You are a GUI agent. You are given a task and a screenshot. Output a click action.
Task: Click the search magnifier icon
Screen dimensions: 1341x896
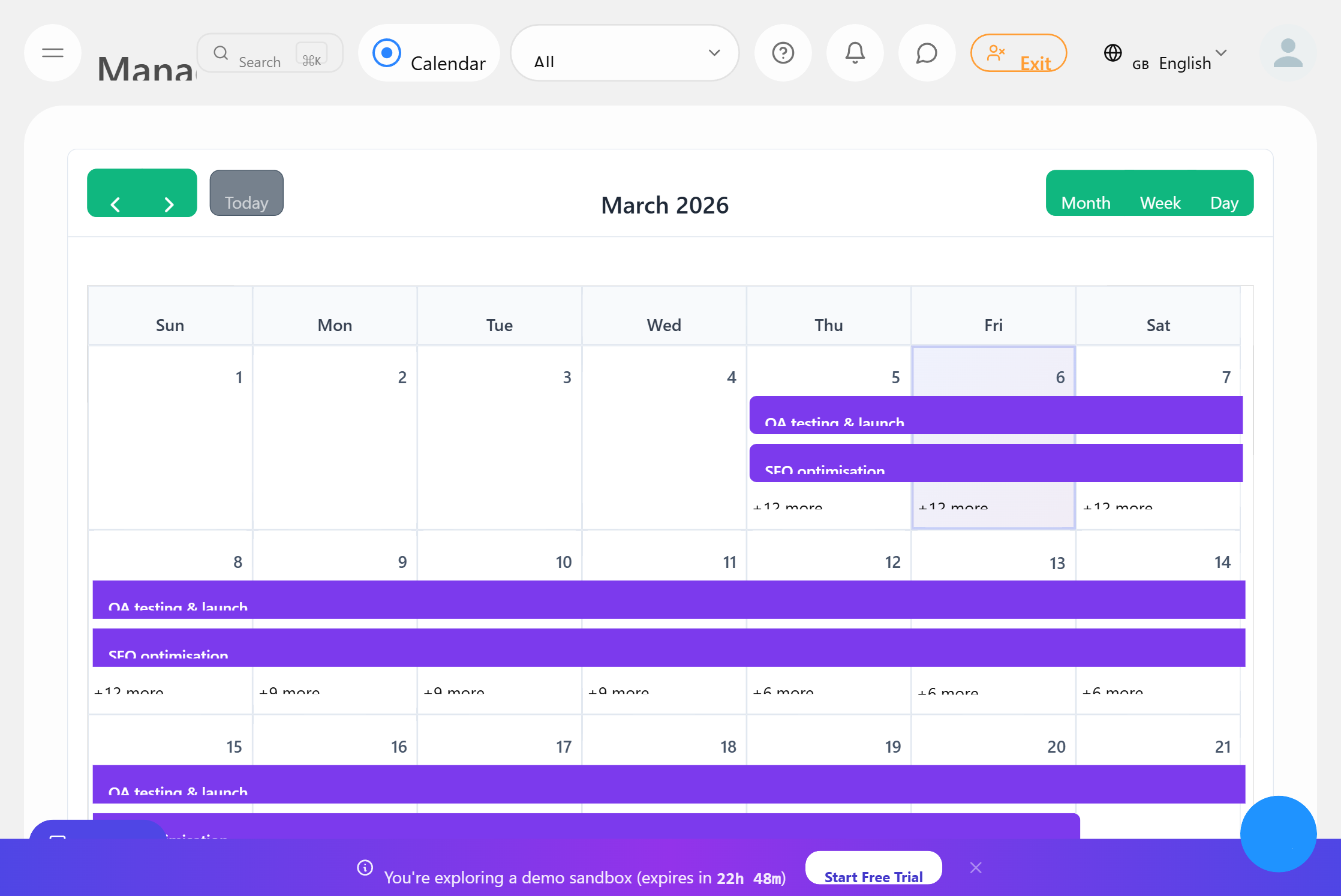coord(221,53)
